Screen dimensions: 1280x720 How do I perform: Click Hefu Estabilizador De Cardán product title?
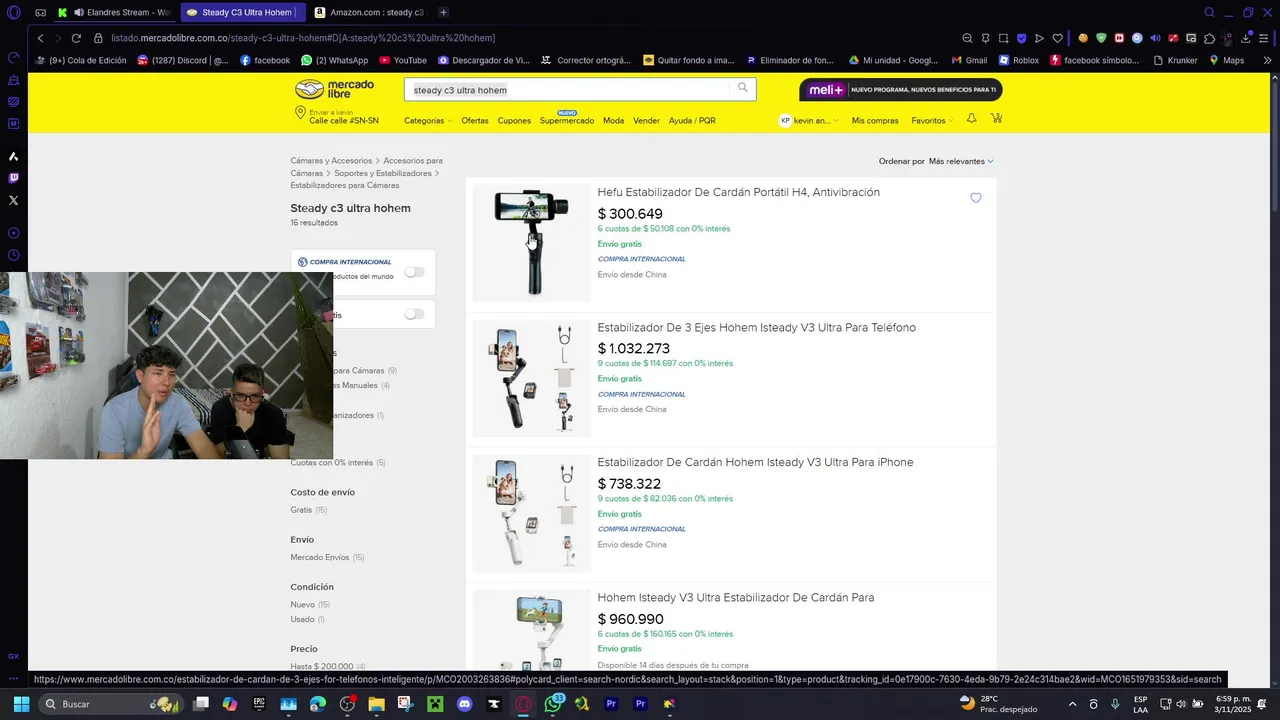[x=738, y=192]
